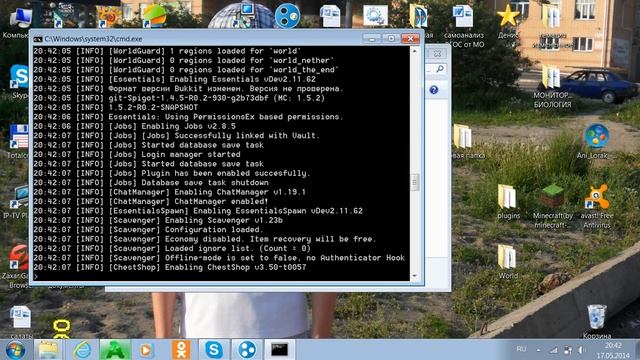Open the IP-TV Player desktop shortcut
The image size is (640, 360).
tap(20, 197)
